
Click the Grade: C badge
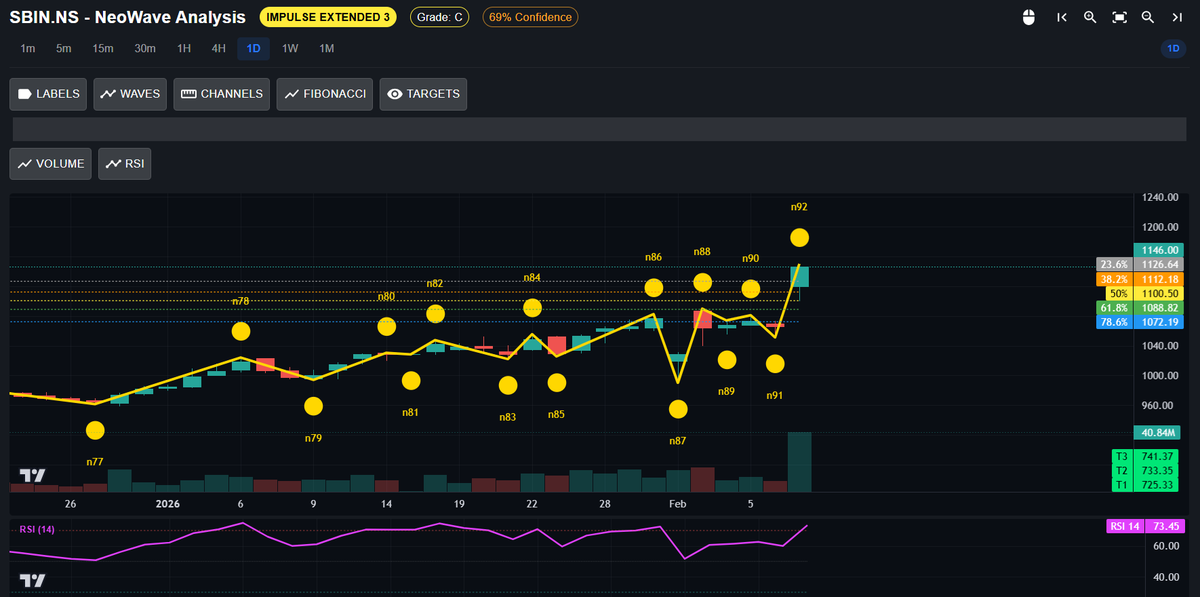point(440,17)
